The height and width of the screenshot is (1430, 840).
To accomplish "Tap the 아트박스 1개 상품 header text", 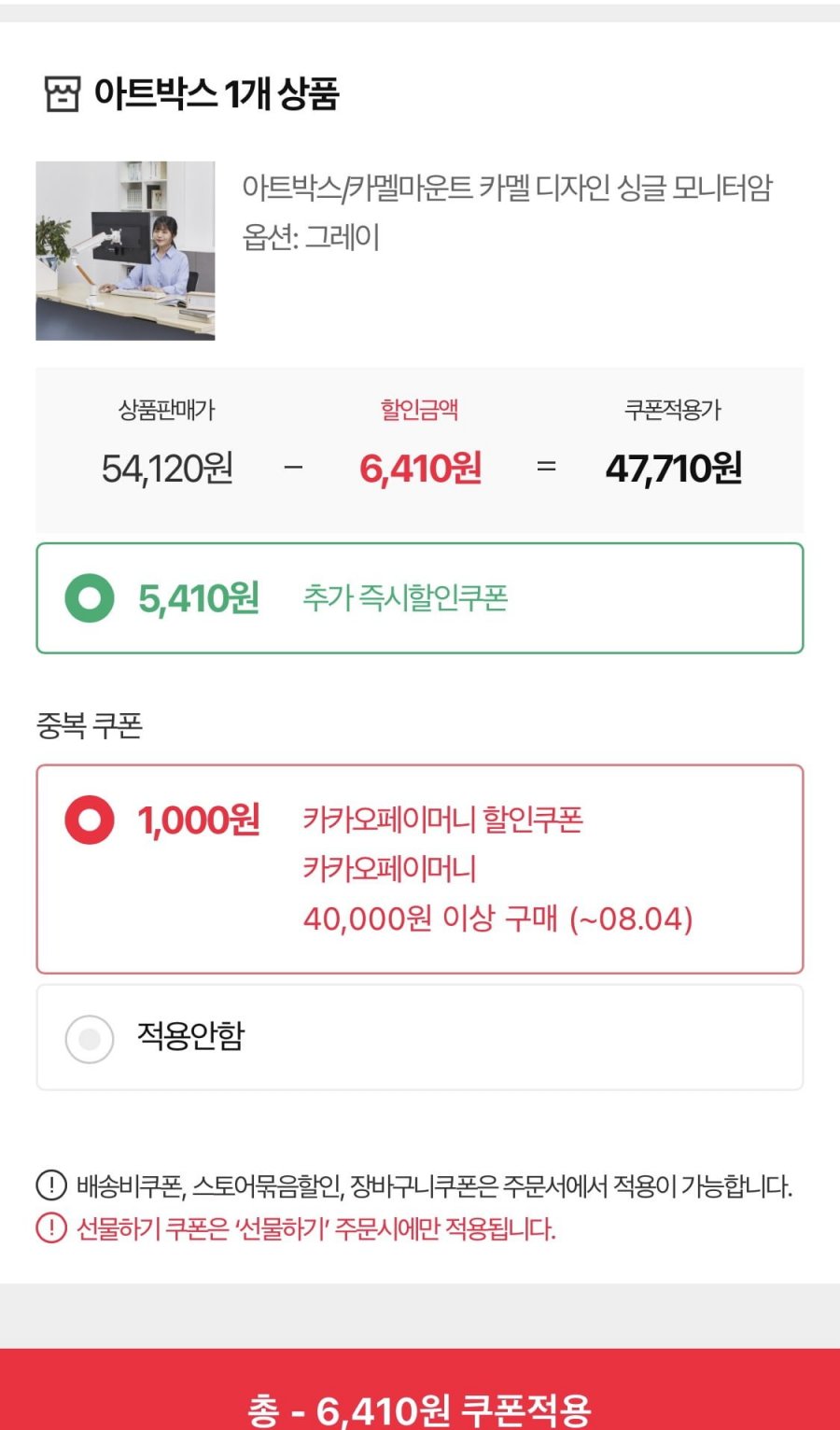I will point(217,93).
